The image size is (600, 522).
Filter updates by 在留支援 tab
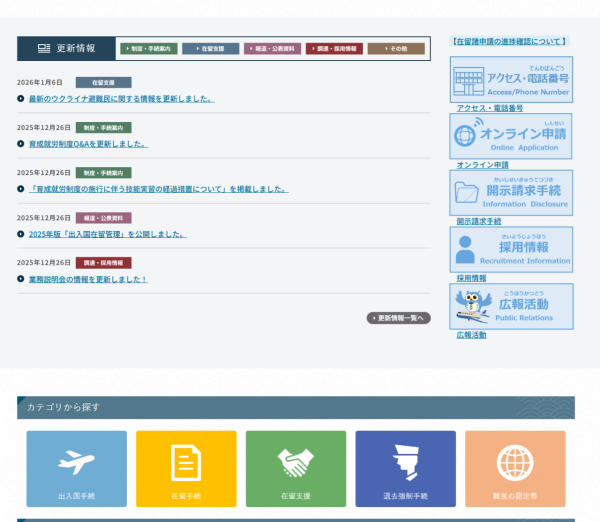click(x=210, y=49)
